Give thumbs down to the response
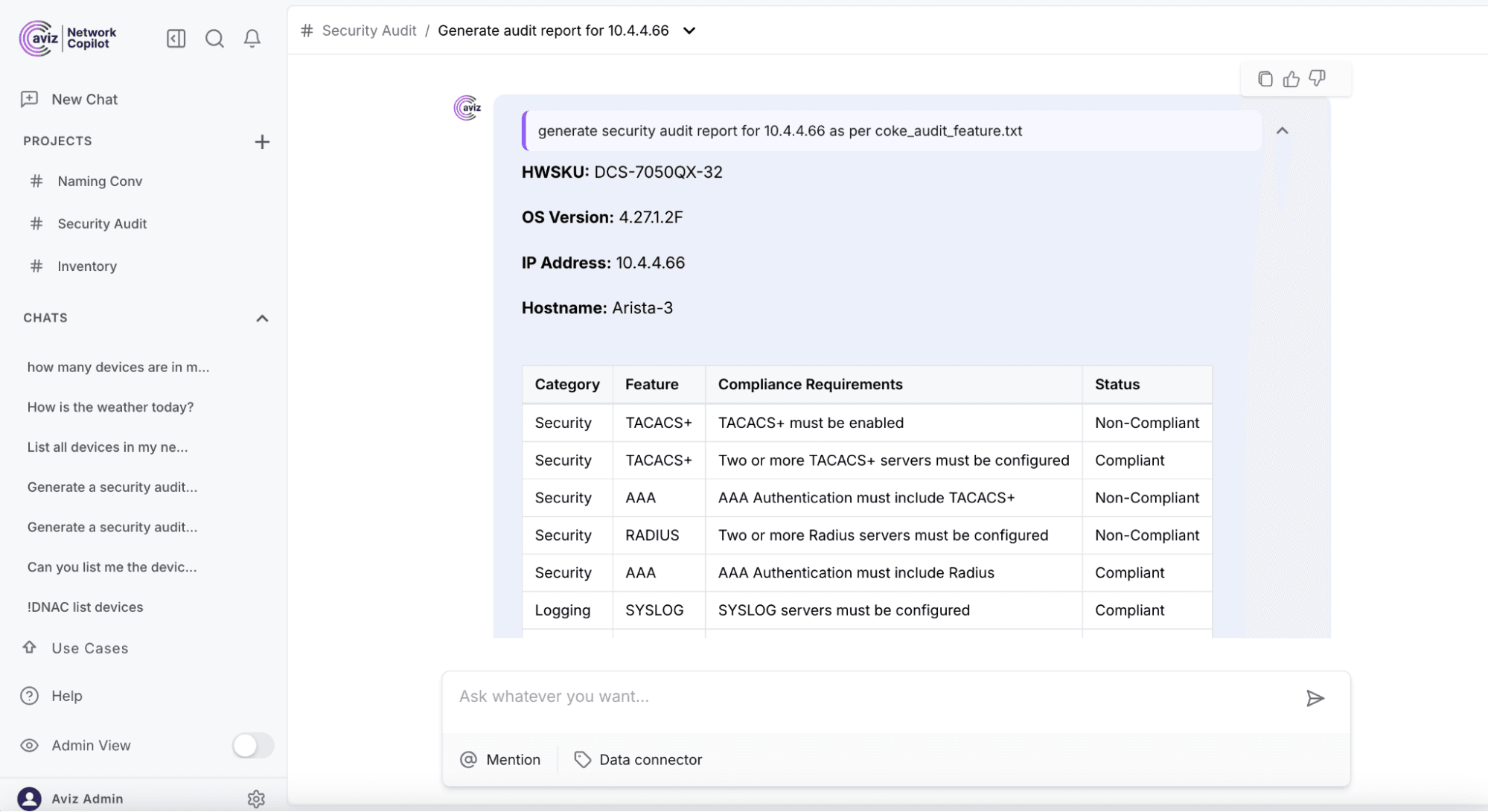The image size is (1488, 812). tap(1317, 78)
